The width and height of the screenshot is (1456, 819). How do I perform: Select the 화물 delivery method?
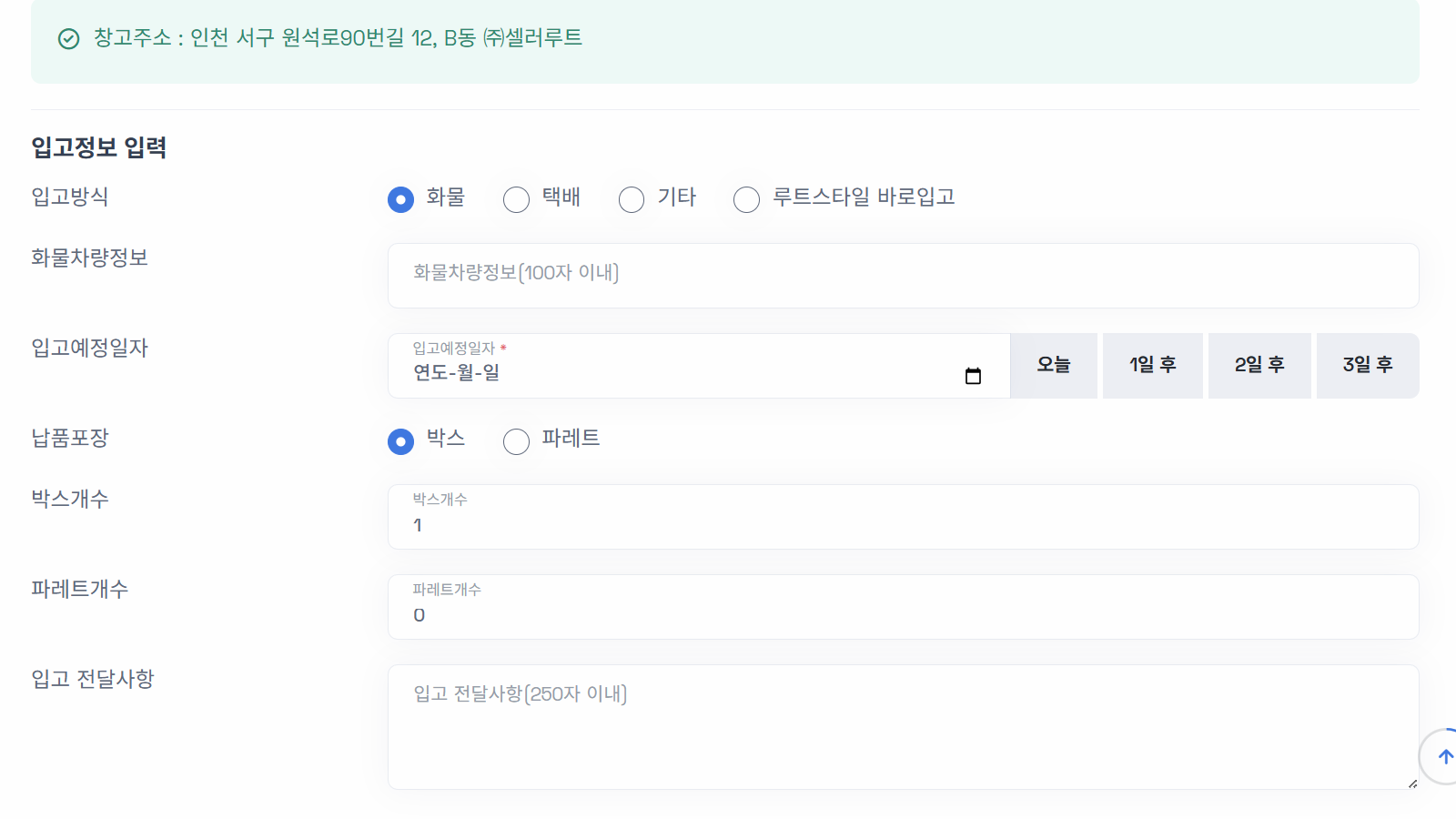point(400,198)
